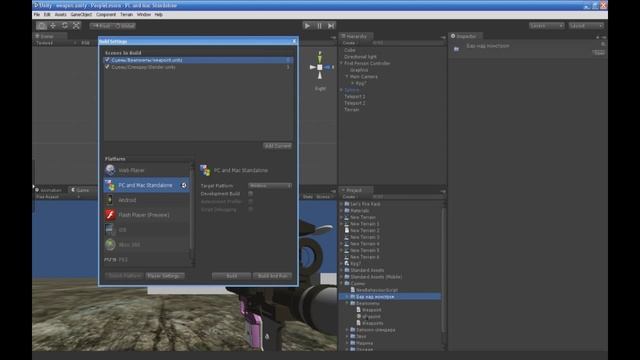Start Play mode with the Play button
Screen dimensions: 640x360
[307, 26]
